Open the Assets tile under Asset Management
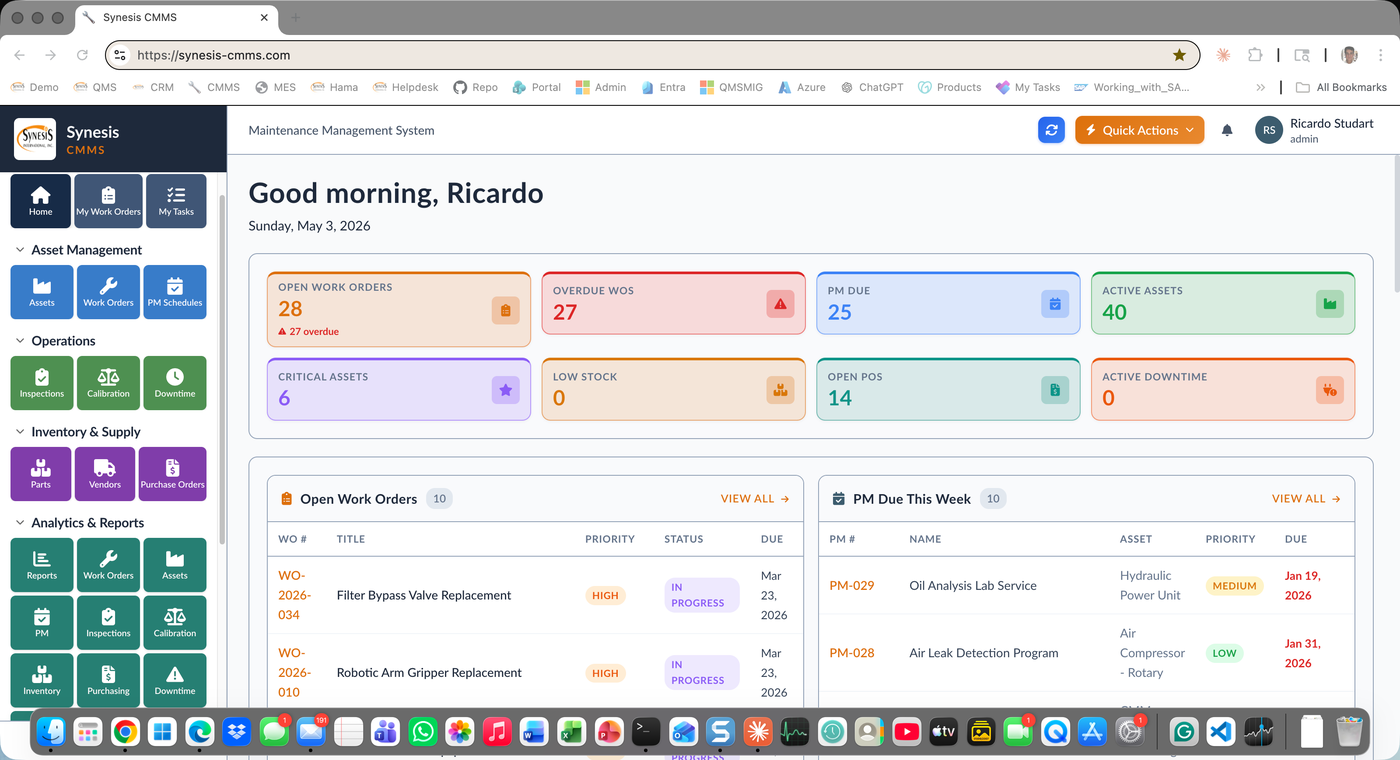Image resolution: width=1400 pixels, height=760 pixels. [x=42, y=292]
